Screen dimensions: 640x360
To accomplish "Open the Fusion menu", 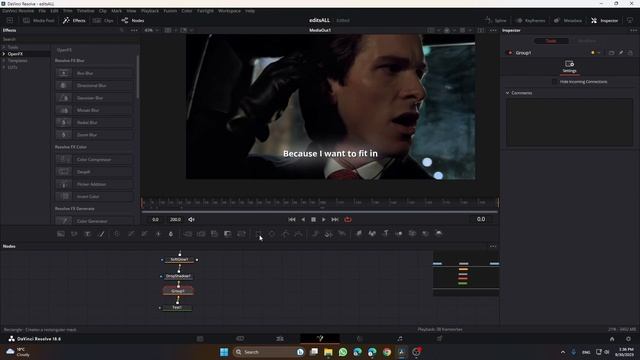I will pyautogui.click(x=170, y=11).
